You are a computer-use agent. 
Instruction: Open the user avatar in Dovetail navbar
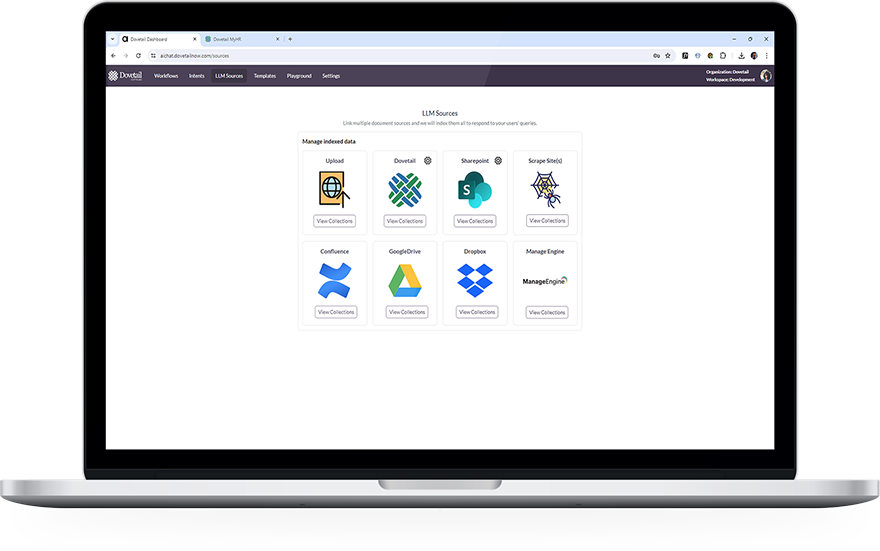coord(766,76)
